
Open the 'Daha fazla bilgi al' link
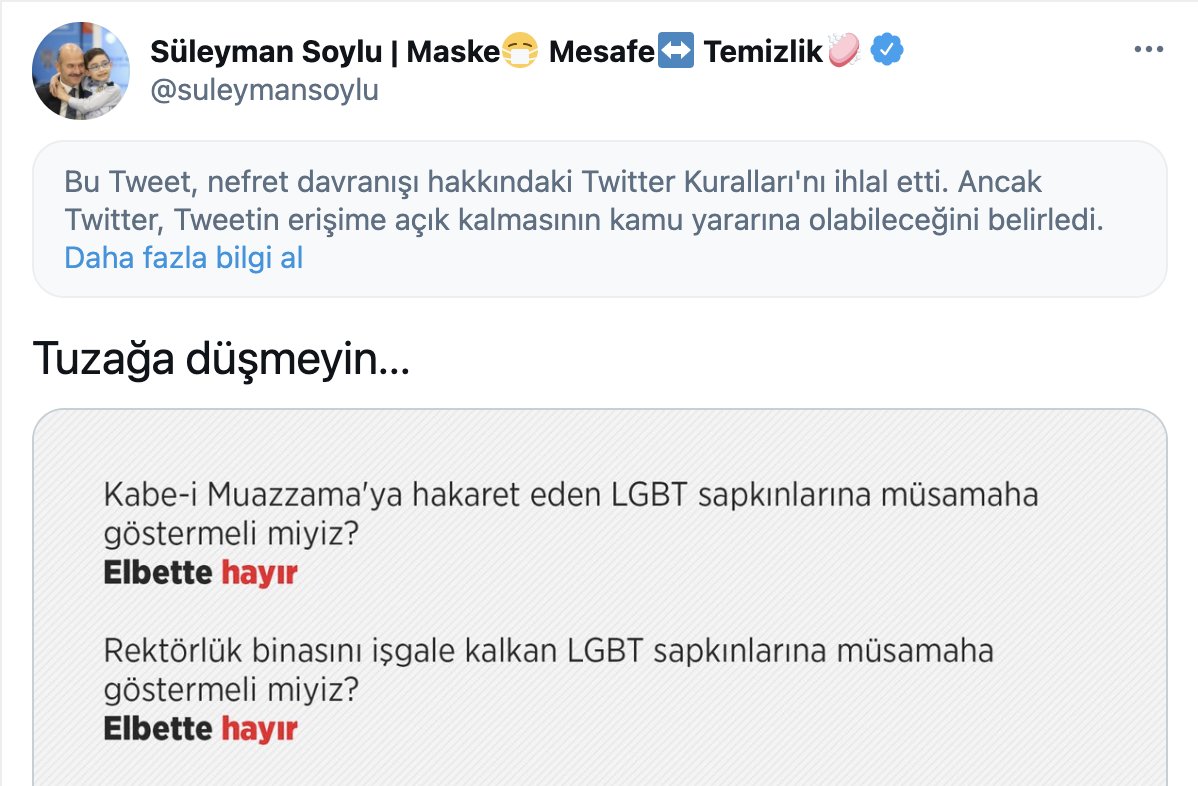(x=183, y=258)
